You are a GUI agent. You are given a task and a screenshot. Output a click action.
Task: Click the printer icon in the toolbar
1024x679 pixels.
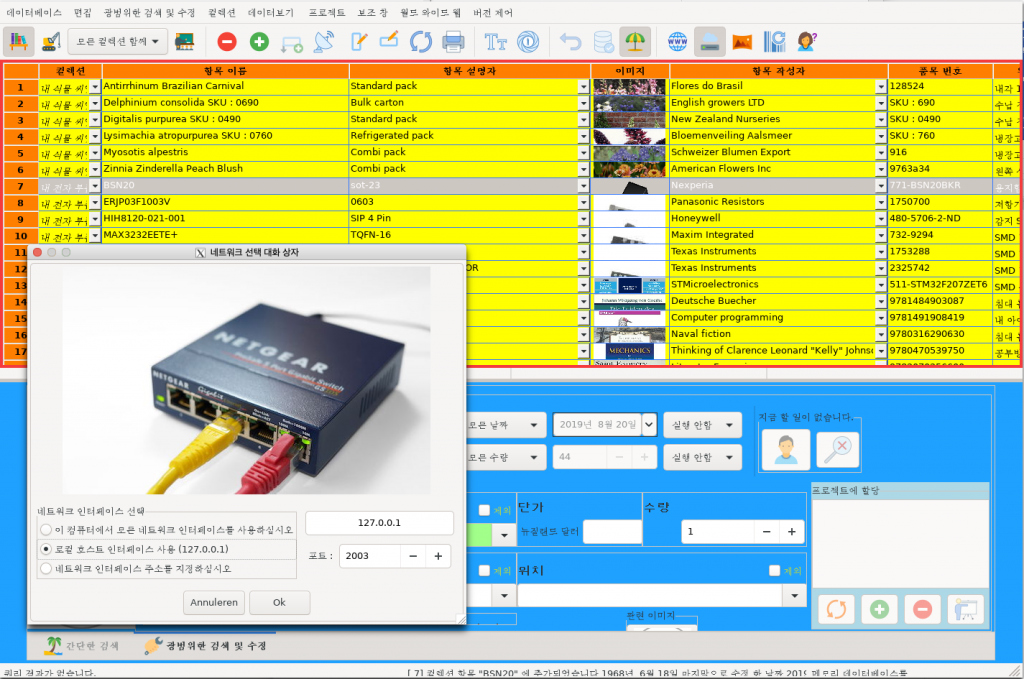tap(453, 42)
